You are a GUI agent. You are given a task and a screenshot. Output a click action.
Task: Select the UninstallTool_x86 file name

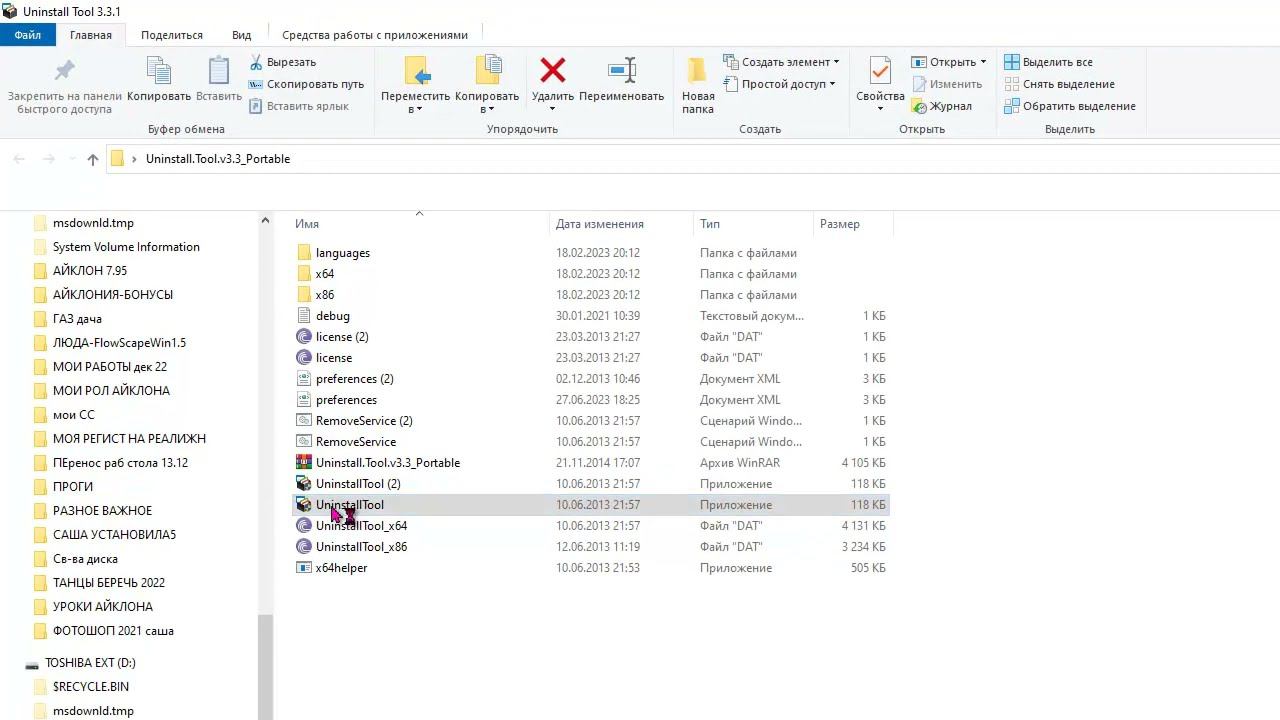coord(361,547)
